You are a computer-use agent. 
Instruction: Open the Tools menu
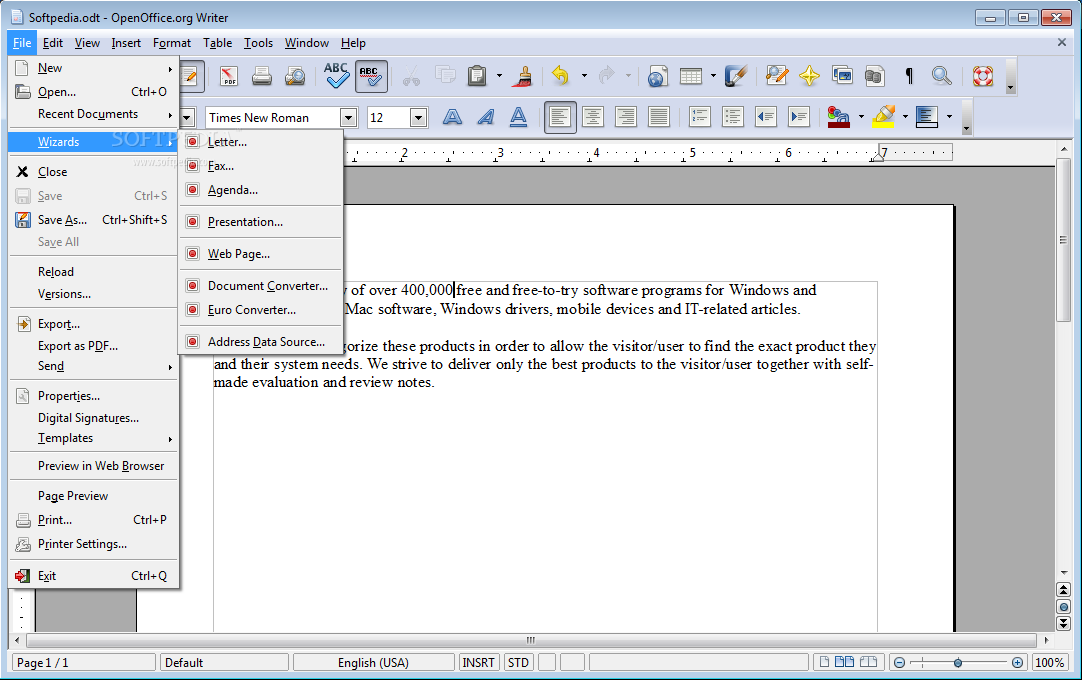tap(258, 43)
